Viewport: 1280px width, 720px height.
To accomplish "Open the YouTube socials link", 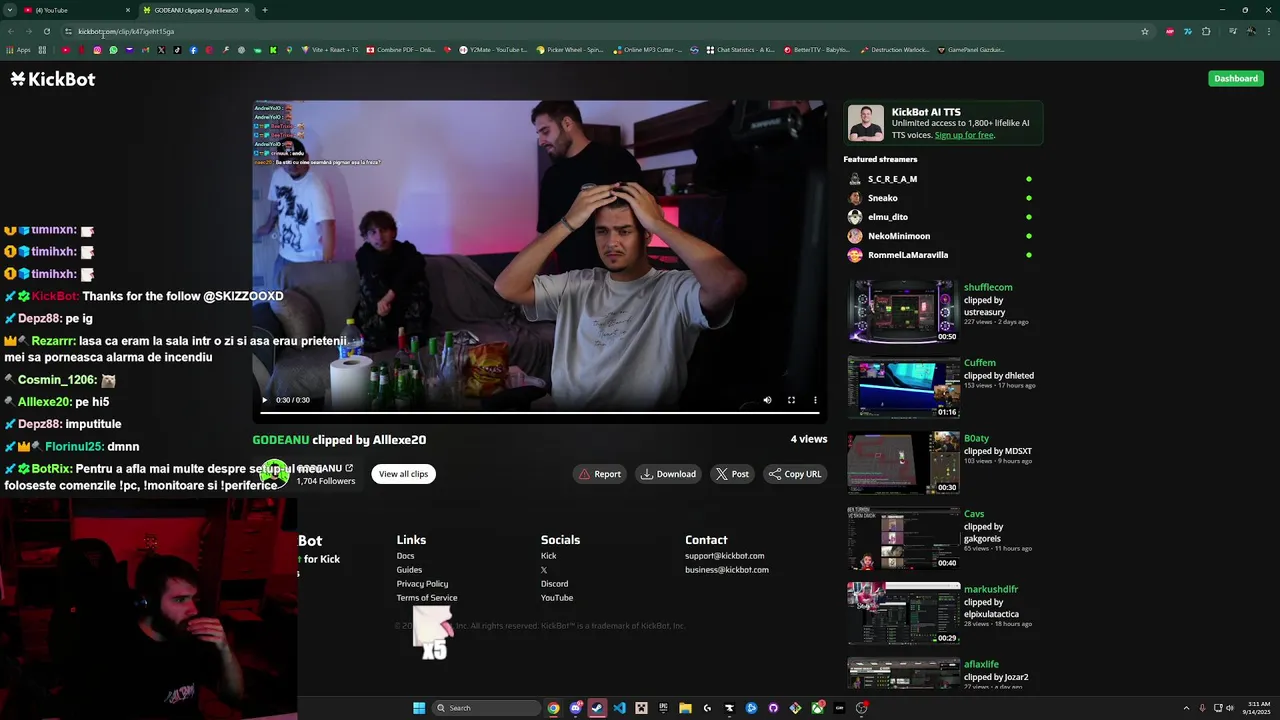I will [557, 598].
